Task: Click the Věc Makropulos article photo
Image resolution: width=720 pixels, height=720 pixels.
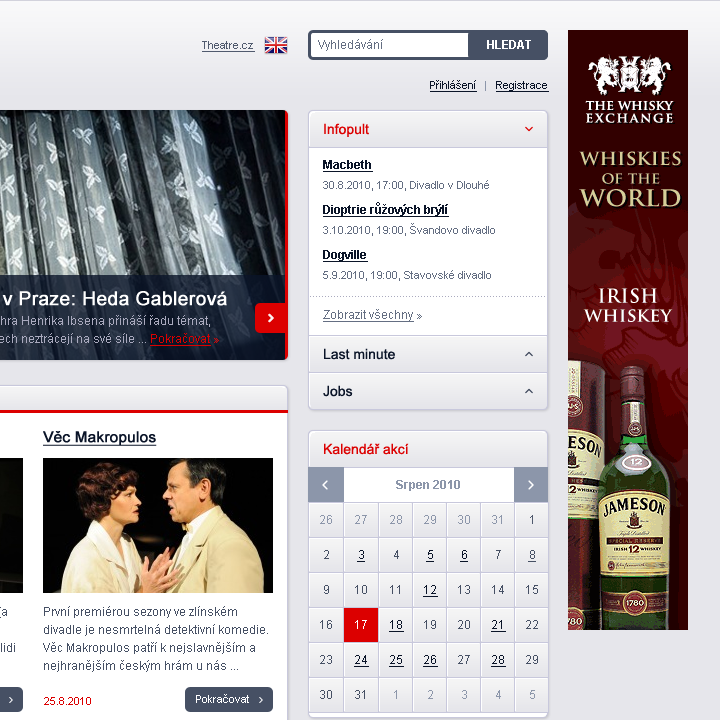Action: click(x=158, y=525)
